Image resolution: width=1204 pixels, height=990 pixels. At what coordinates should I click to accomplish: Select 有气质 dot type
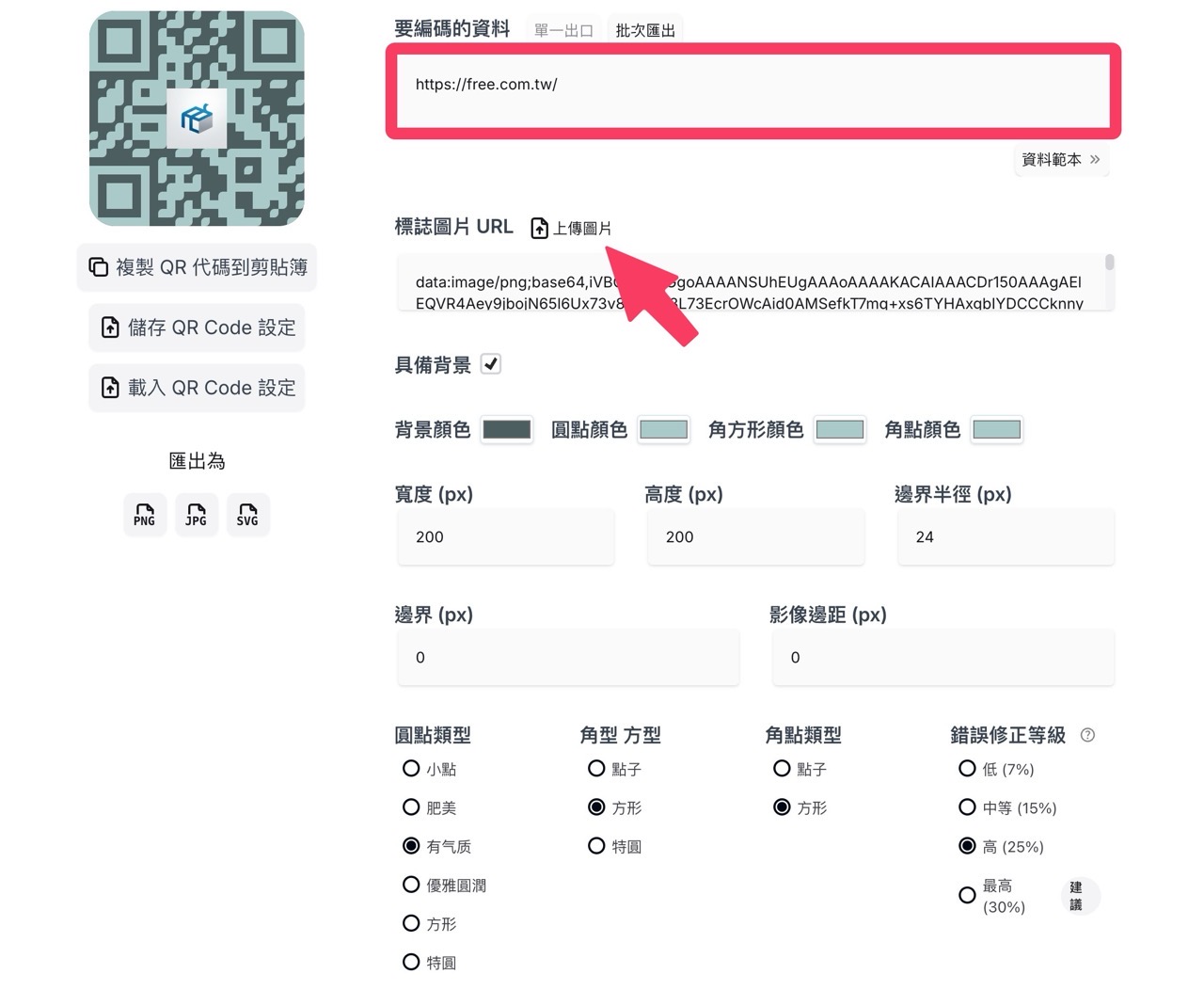pos(411,846)
